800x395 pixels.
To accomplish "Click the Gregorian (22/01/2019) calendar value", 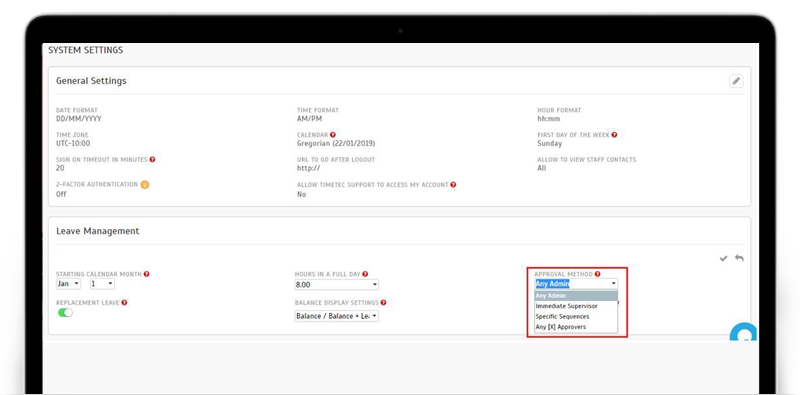I will (336, 144).
